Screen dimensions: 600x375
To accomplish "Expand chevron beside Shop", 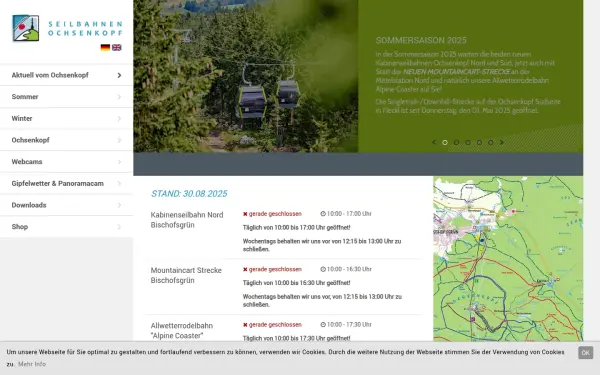I will pyautogui.click(x=119, y=227).
